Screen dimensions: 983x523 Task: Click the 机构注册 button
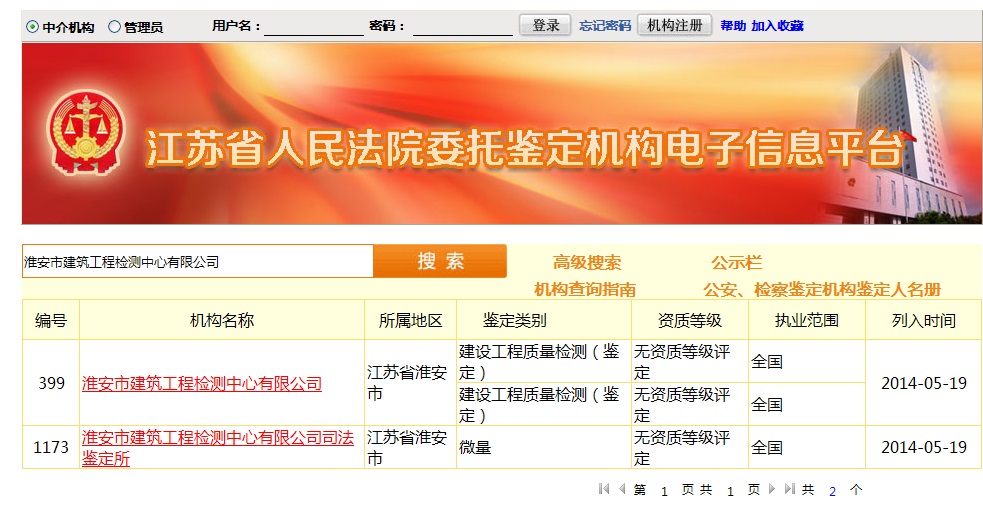coord(675,26)
